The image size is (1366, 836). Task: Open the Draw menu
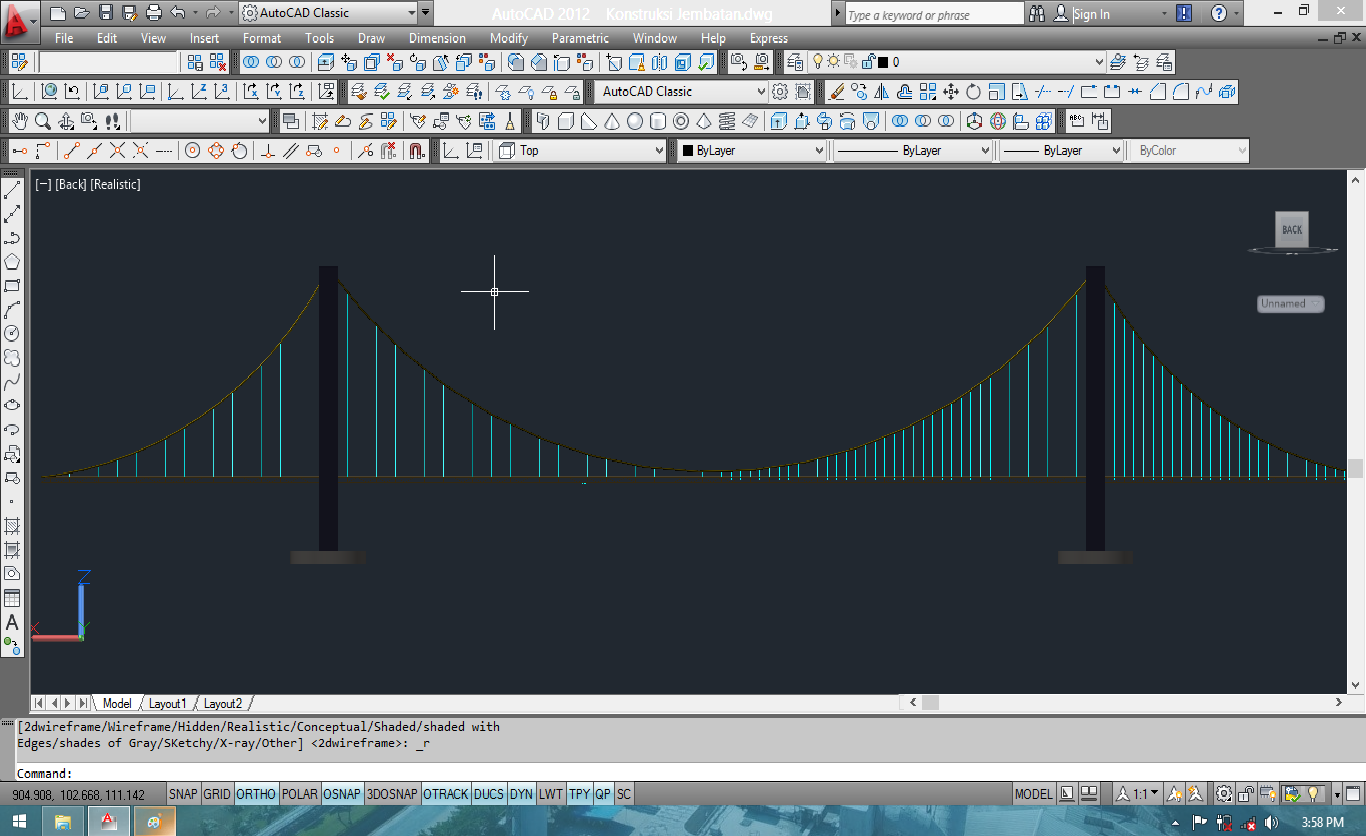pos(371,38)
